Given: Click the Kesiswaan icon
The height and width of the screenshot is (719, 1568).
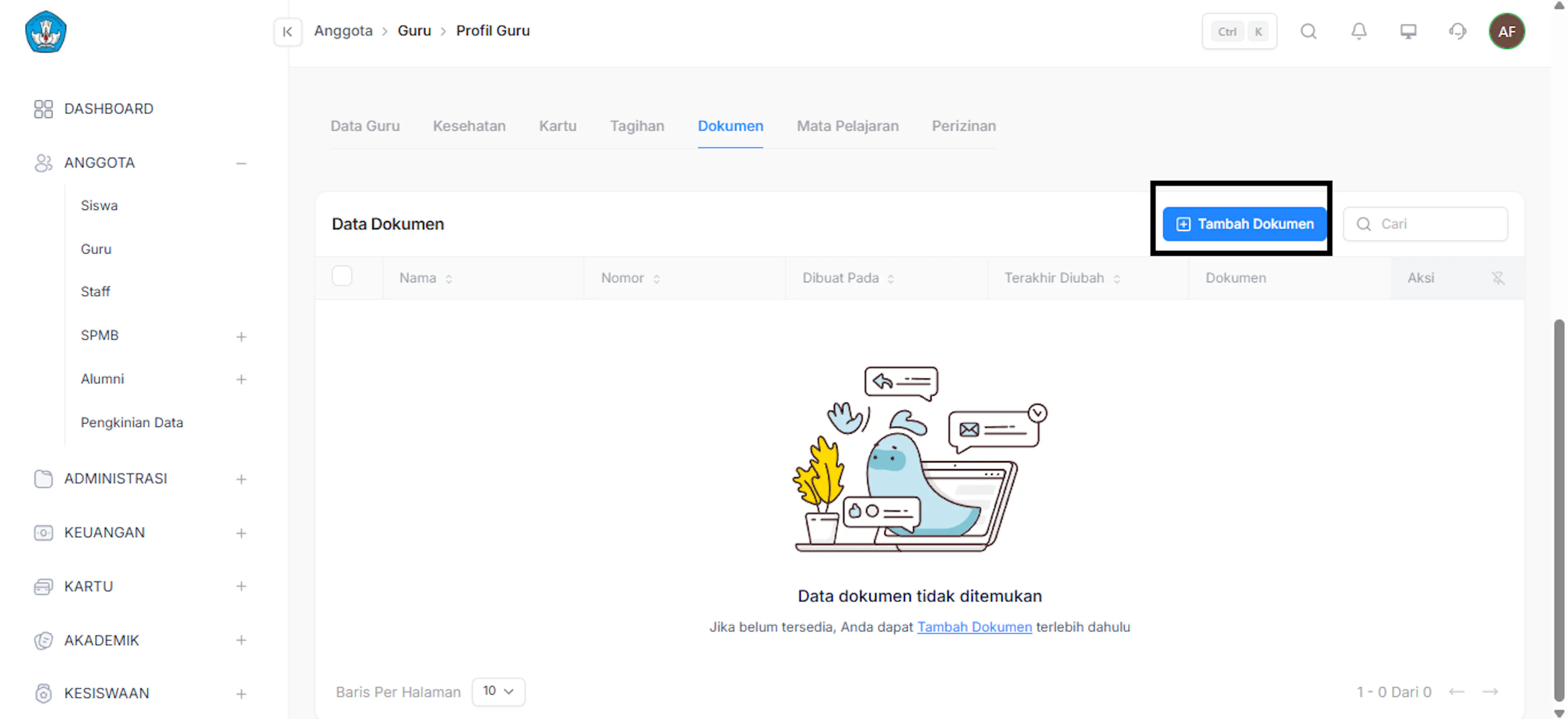Looking at the screenshot, I should (x=43, y=693).
